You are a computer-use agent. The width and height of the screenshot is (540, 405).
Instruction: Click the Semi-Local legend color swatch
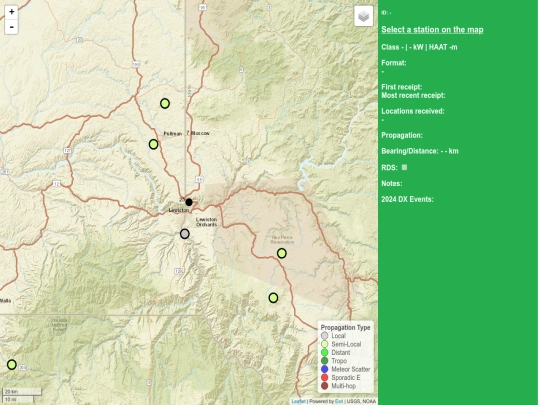(x=324, y=344)
